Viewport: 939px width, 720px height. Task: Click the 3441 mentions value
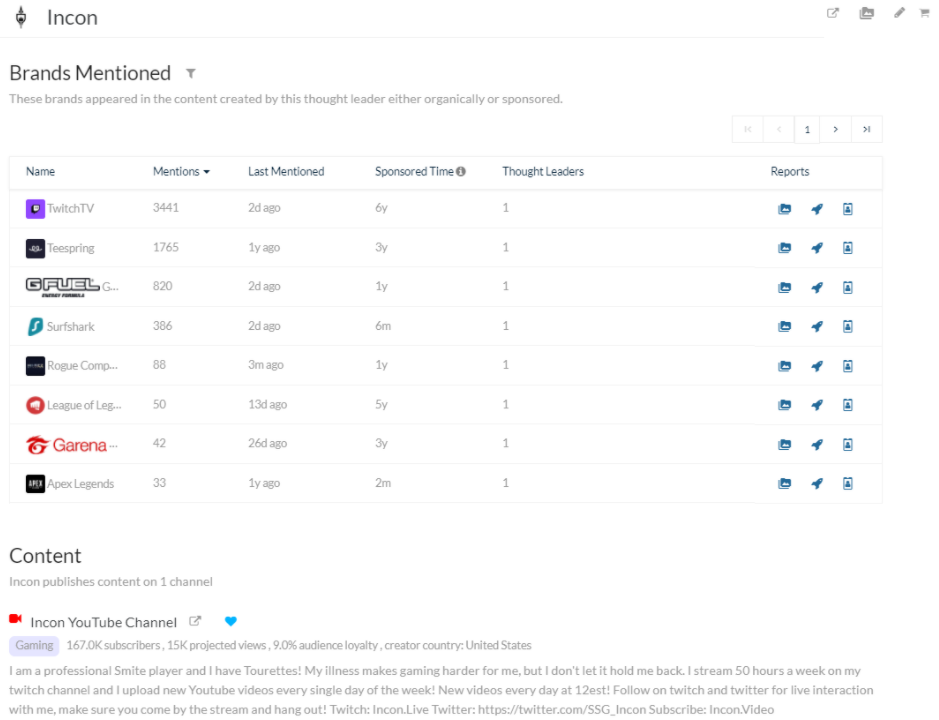[165, 207]
